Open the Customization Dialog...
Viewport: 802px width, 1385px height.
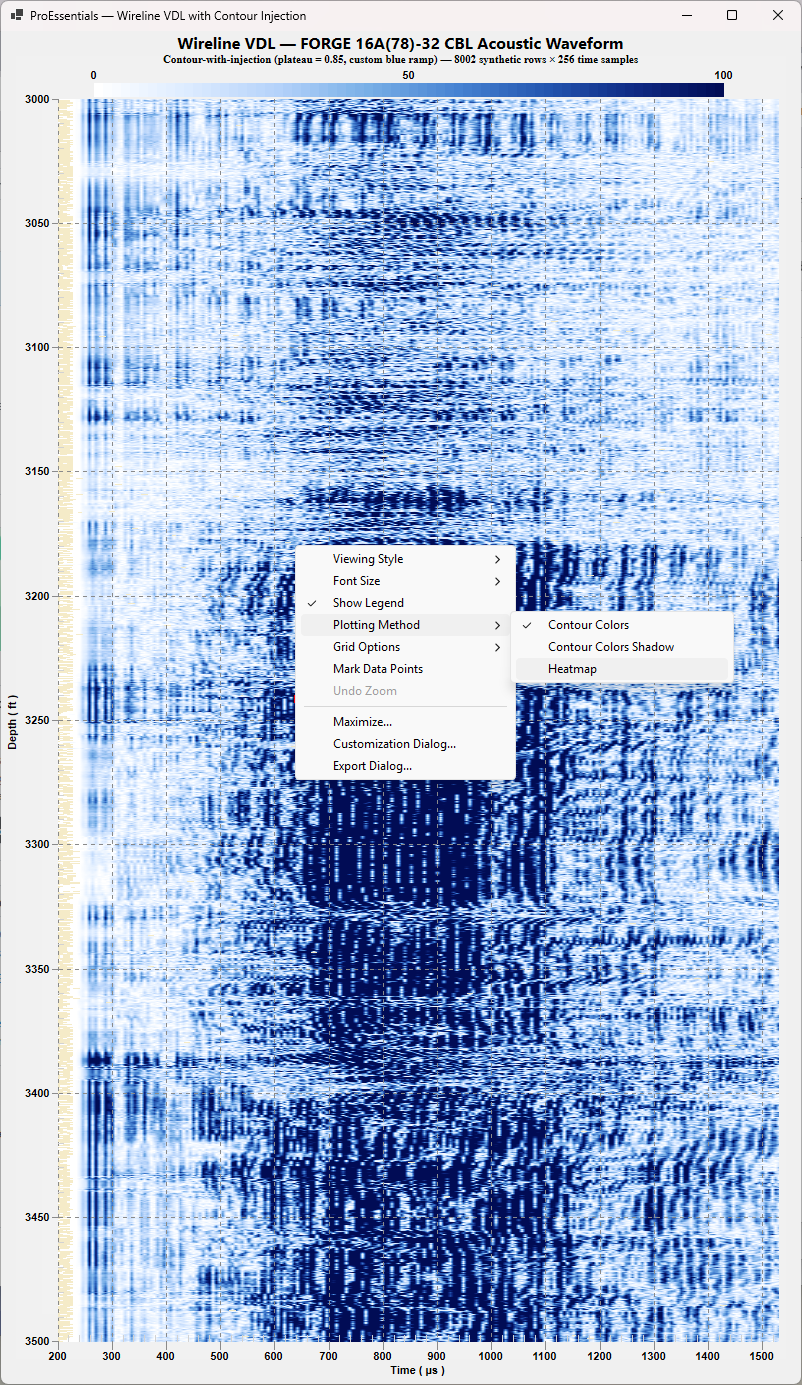(405, 744)
